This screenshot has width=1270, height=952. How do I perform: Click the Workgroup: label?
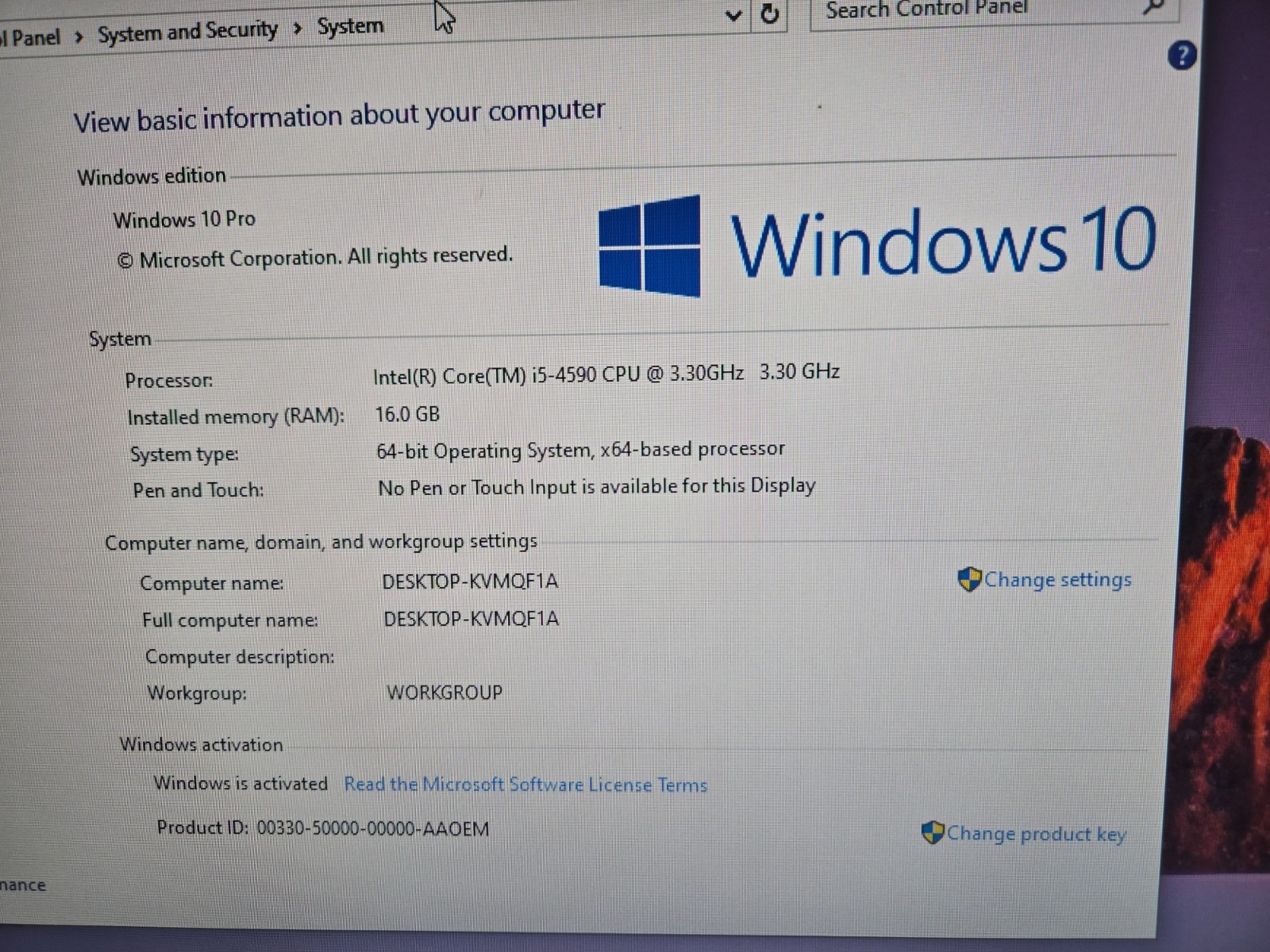click(x=197, y=693)
